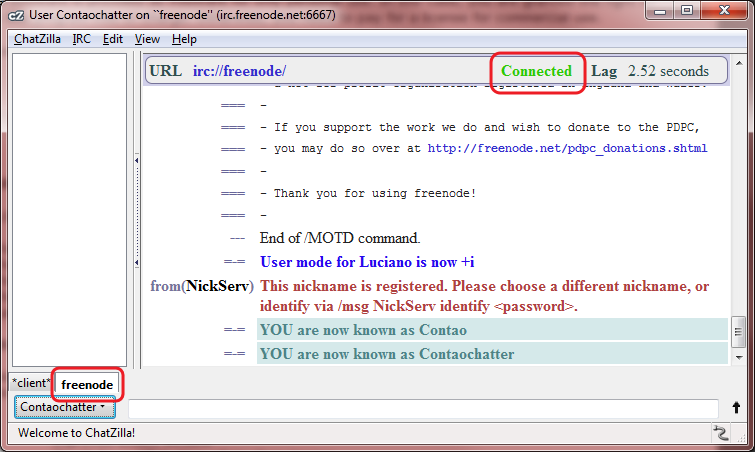
Task: Collapse the user list via splitter grippy
Action: pyautogui.click(x=136, y=160)
